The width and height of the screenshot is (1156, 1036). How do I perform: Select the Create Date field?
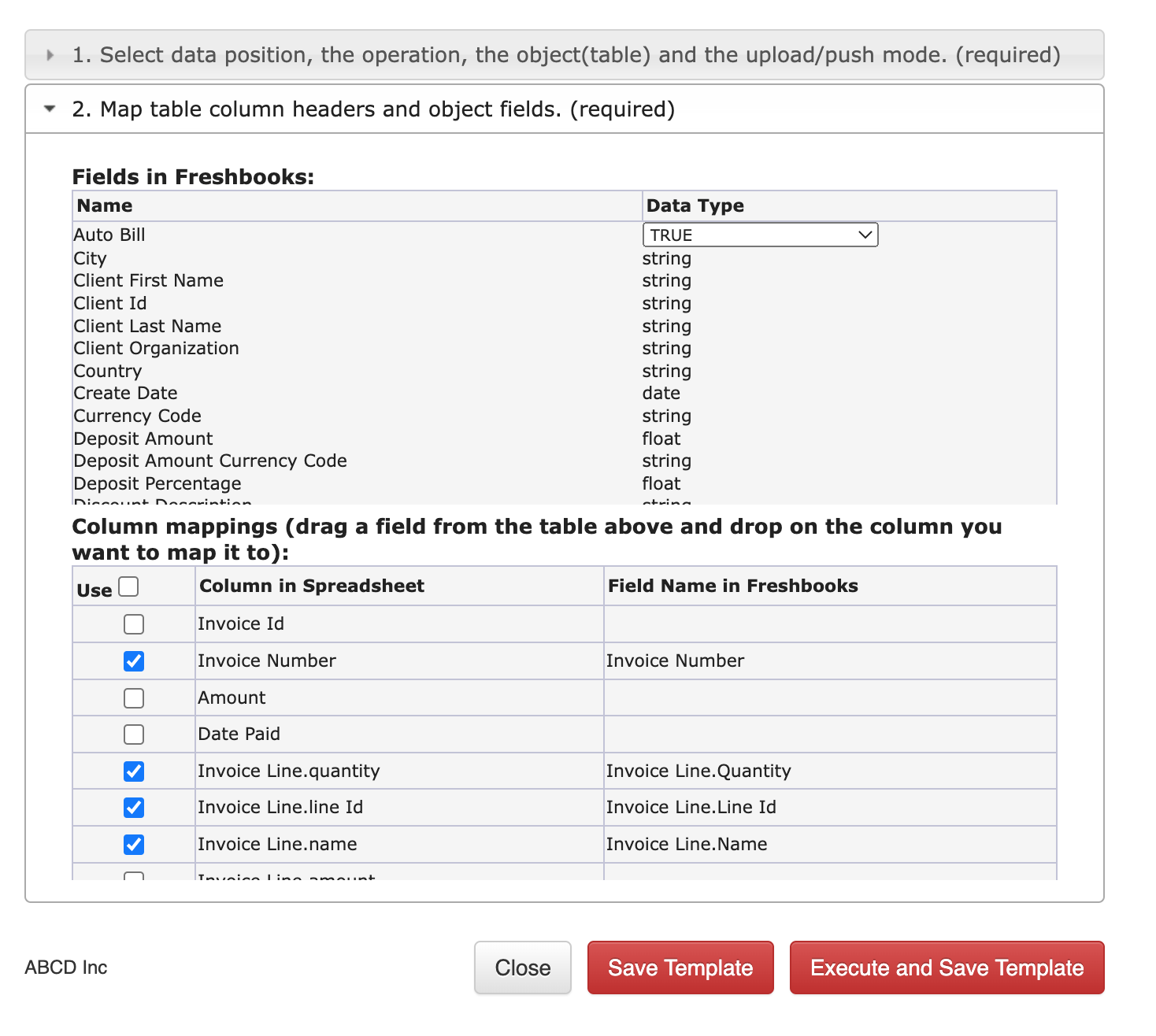coord(125,394)
